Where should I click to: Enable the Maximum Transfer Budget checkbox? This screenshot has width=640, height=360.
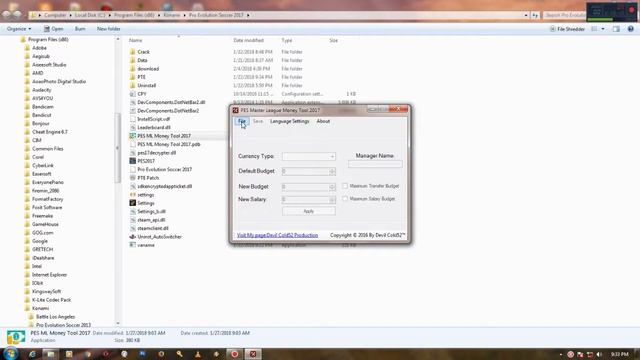pyautogui.click(x=345, y=186)
